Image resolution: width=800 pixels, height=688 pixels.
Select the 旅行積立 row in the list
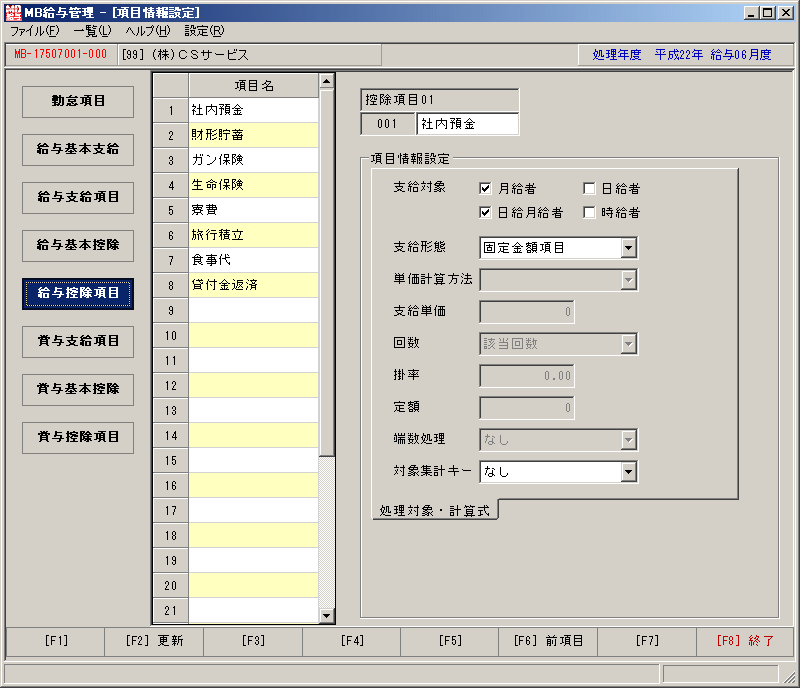point(254,235)
